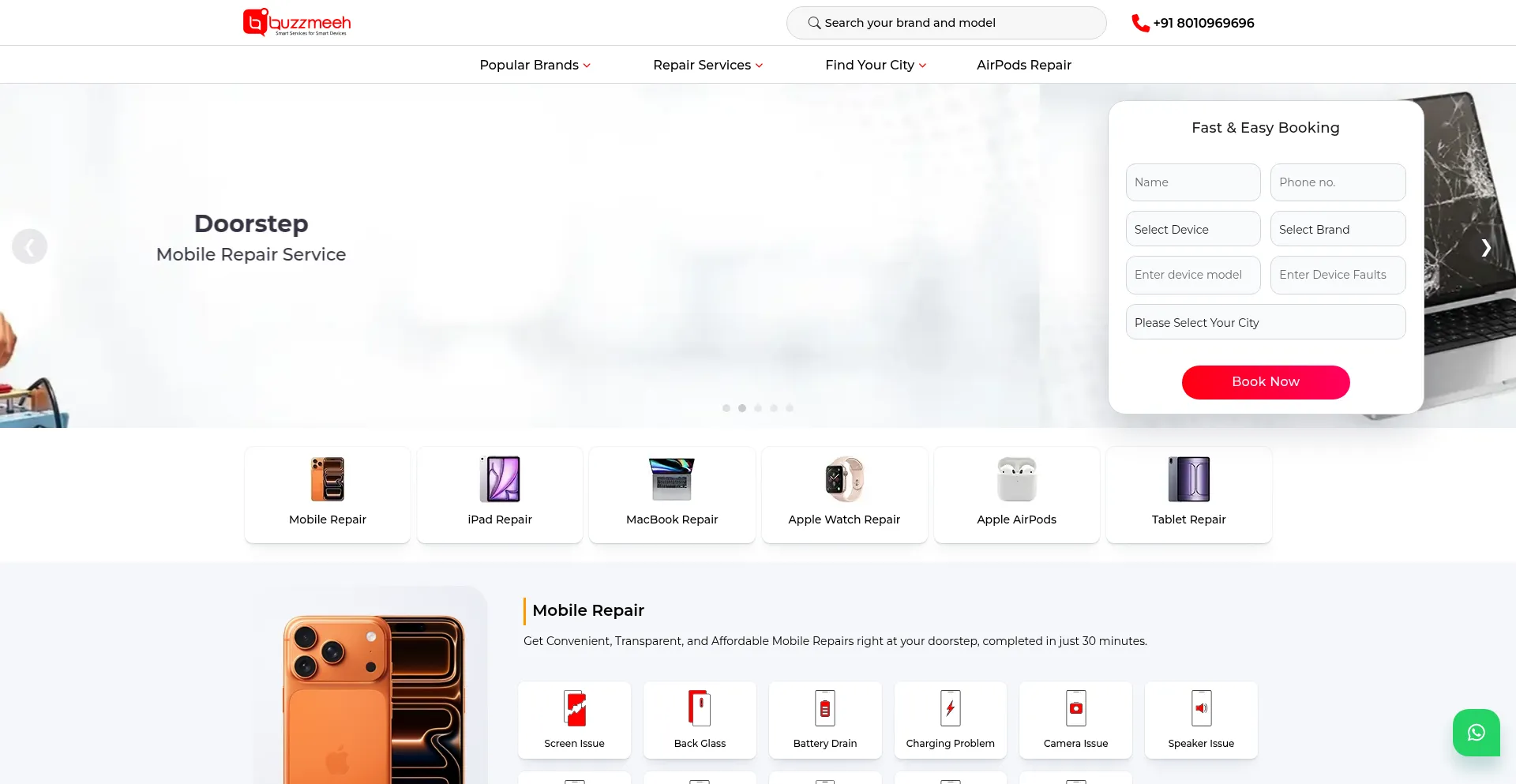This screenshot has height=784, width=1516.
Task: Focus the Enter Device Faults field
Action: click(x=1338, y=275)
